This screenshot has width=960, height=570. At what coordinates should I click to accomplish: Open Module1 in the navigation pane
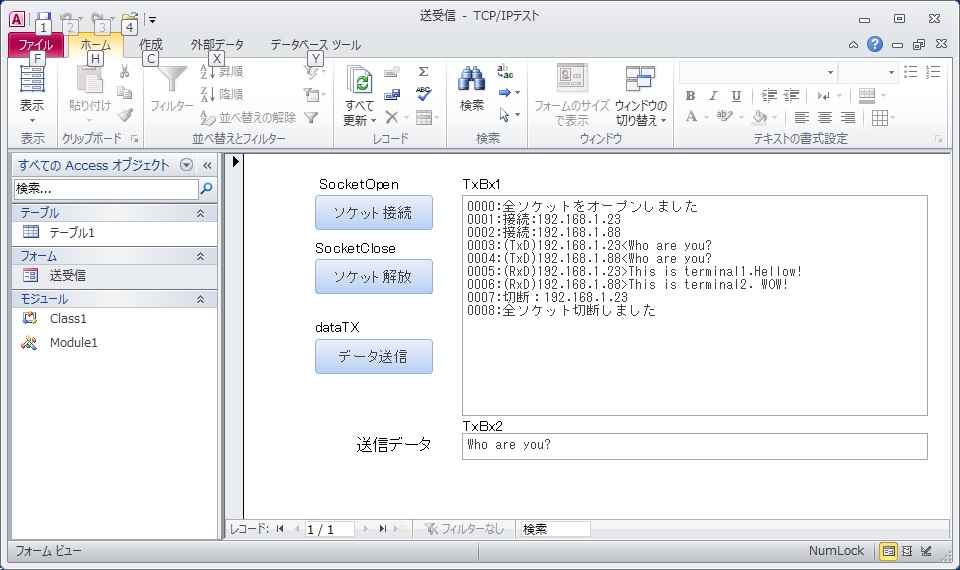73,343
